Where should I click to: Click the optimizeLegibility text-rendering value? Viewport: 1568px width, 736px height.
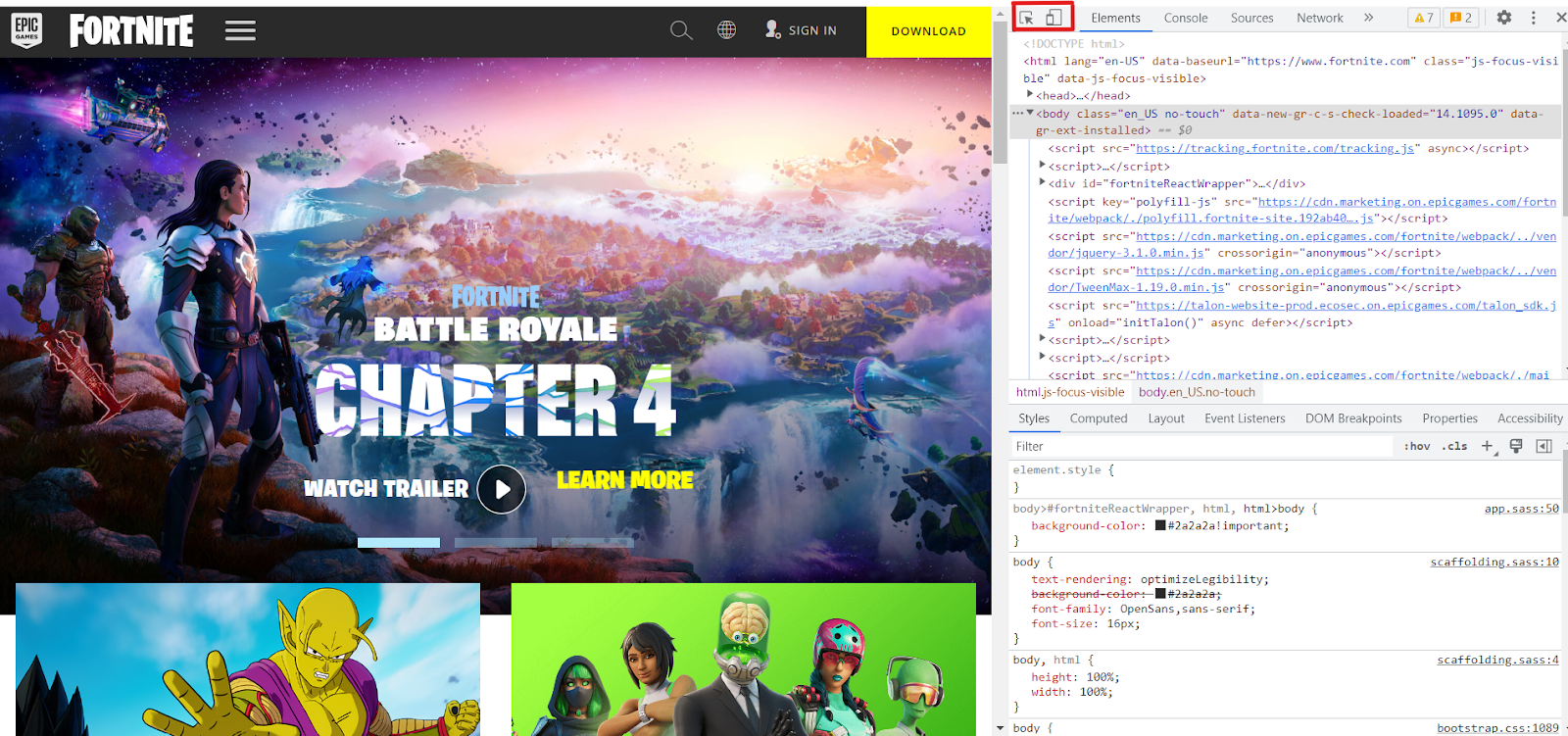[x=1202, y=579]
